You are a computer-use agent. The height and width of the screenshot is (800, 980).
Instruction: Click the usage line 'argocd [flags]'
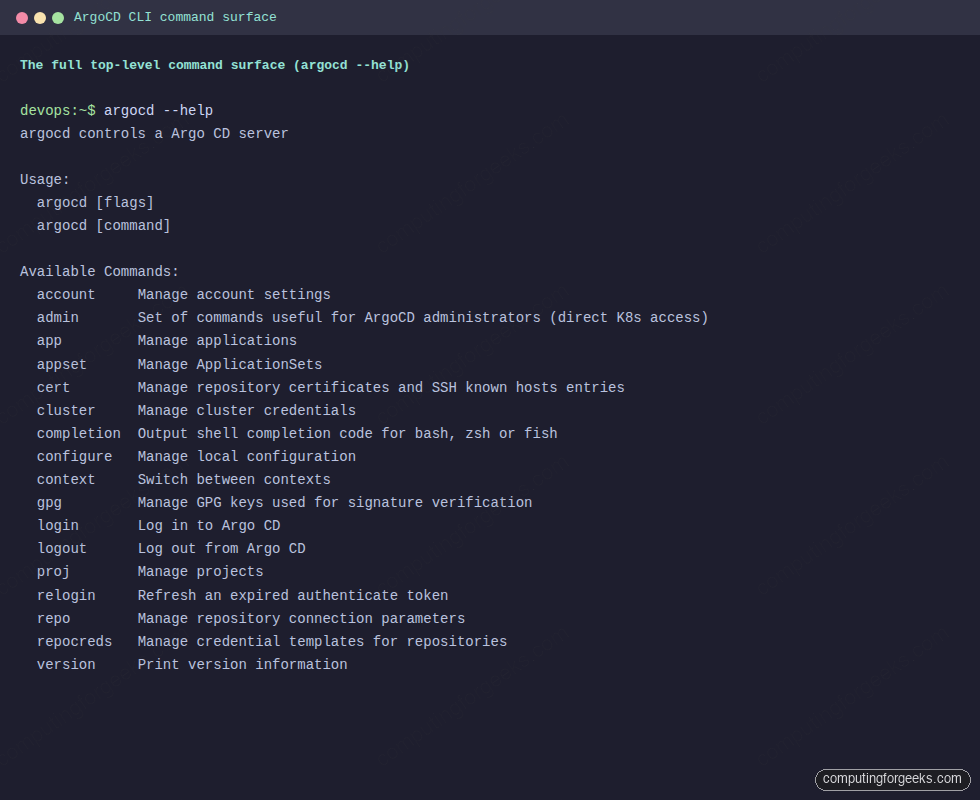coord(95,203)
